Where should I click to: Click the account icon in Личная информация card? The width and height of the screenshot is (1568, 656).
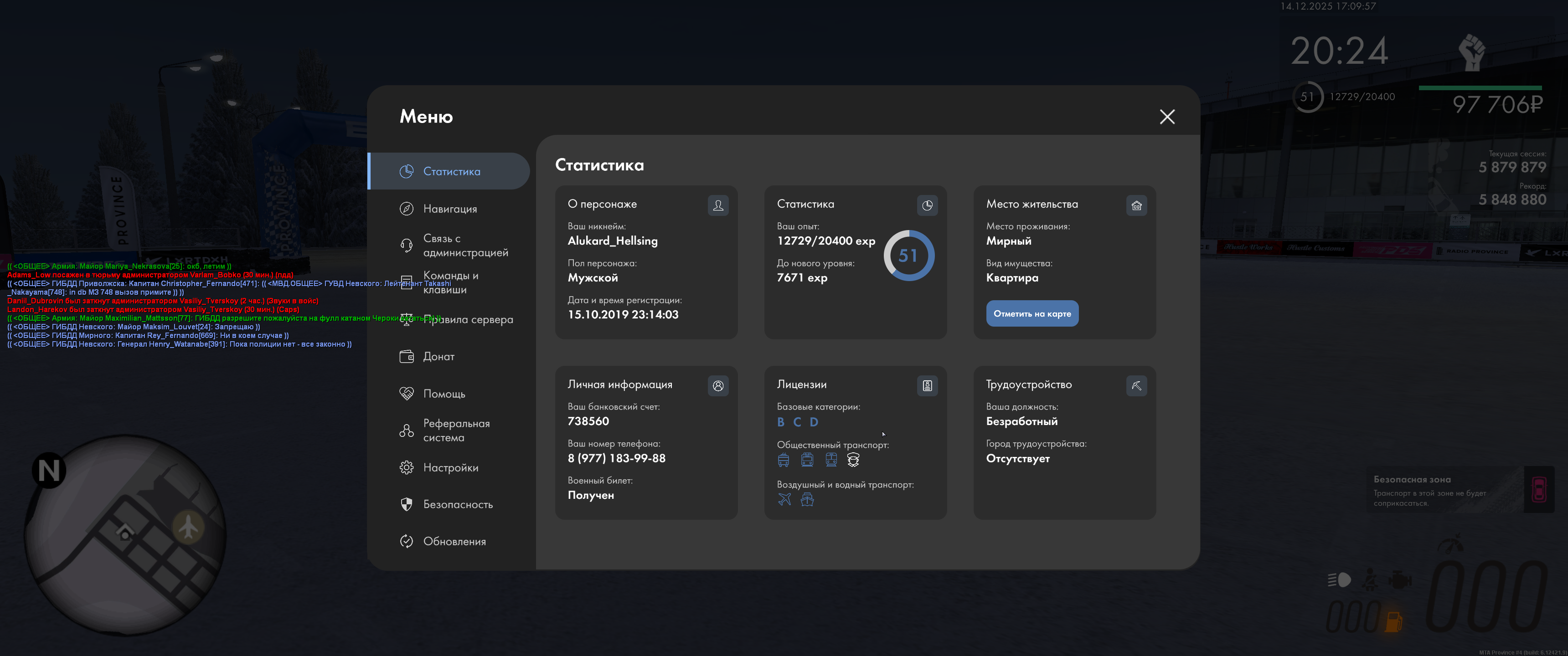click(x=717, y=386)
